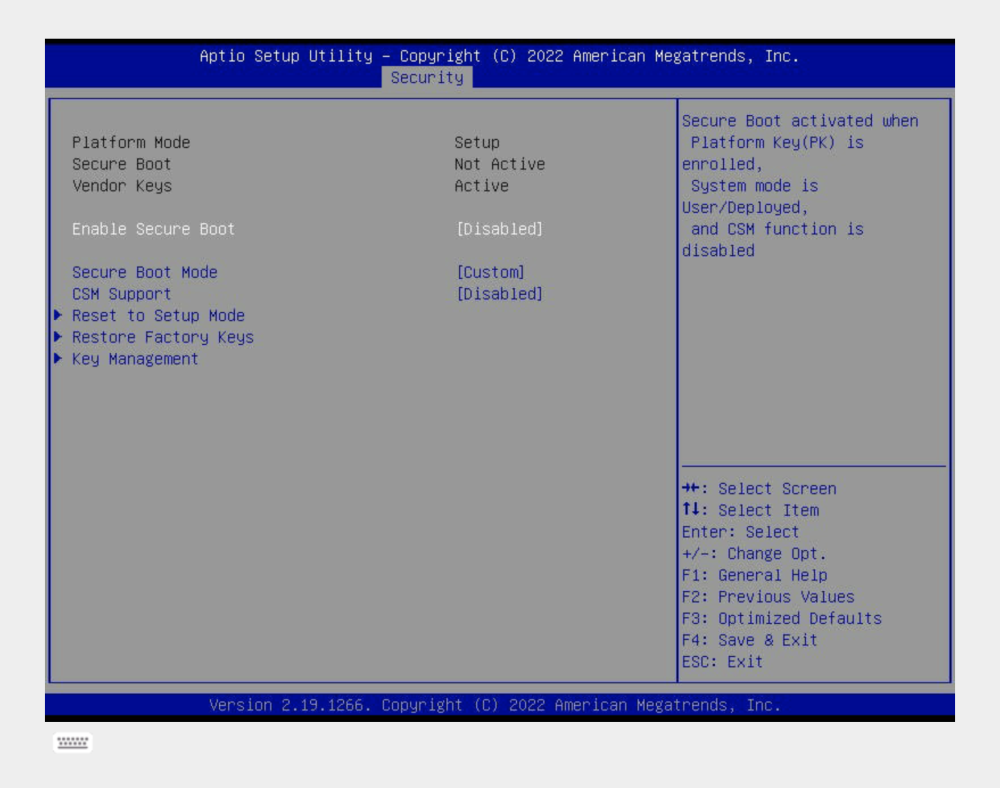Select the CSM Support option
Viewport: 1000px width, 788px height.
click(121, 294)
